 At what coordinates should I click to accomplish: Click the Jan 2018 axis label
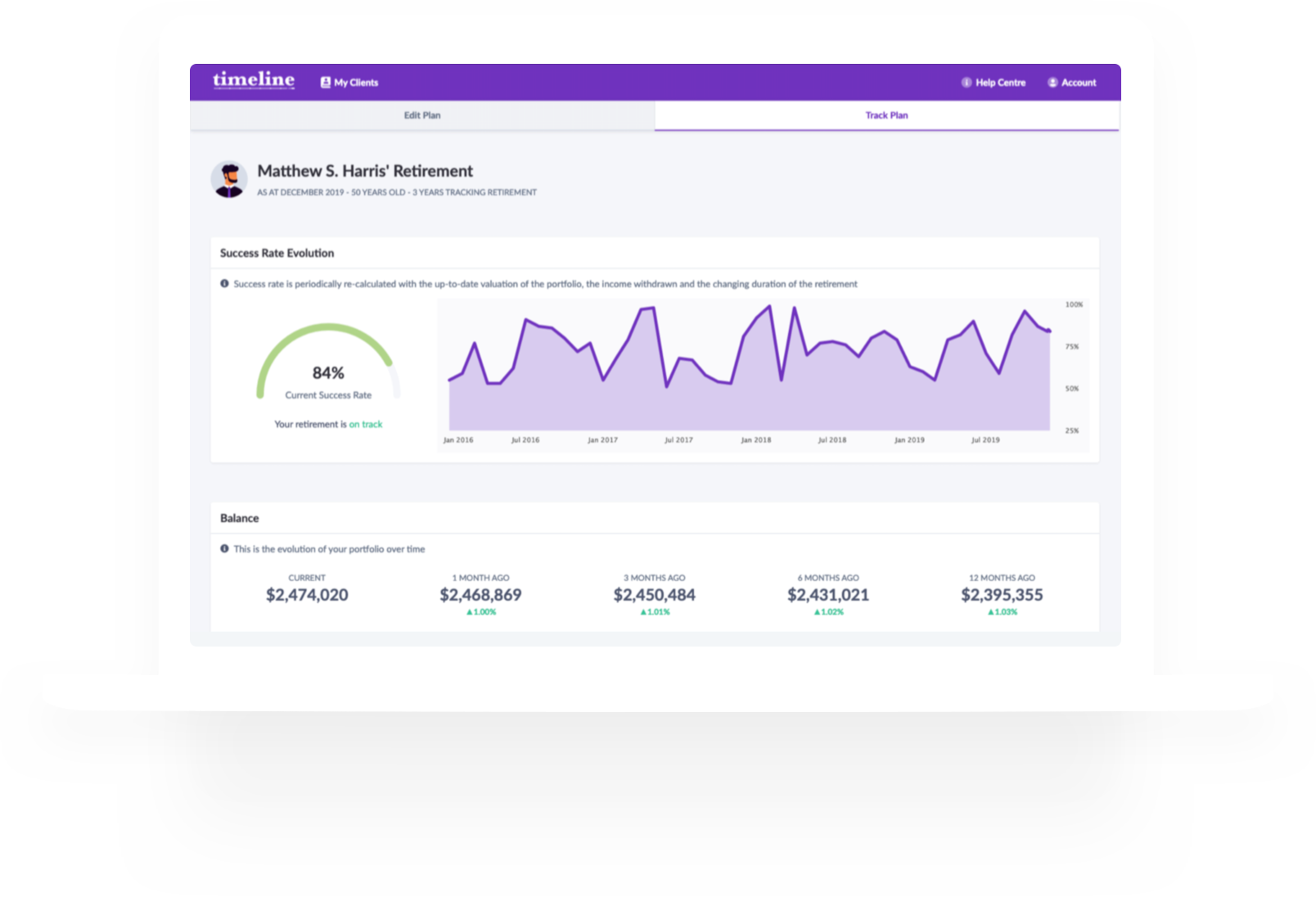coord(756,440)
